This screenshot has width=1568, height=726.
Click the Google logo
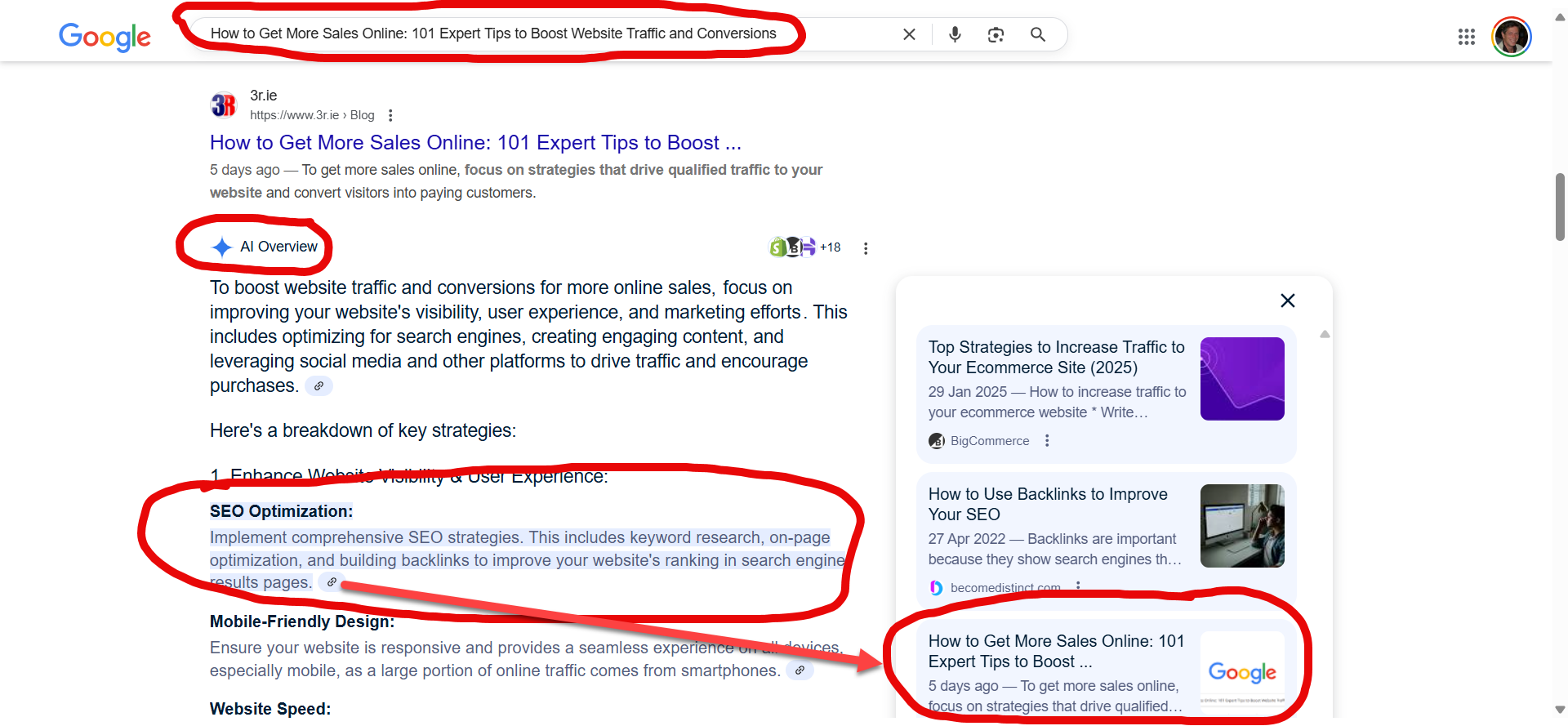tap(105, 36)
